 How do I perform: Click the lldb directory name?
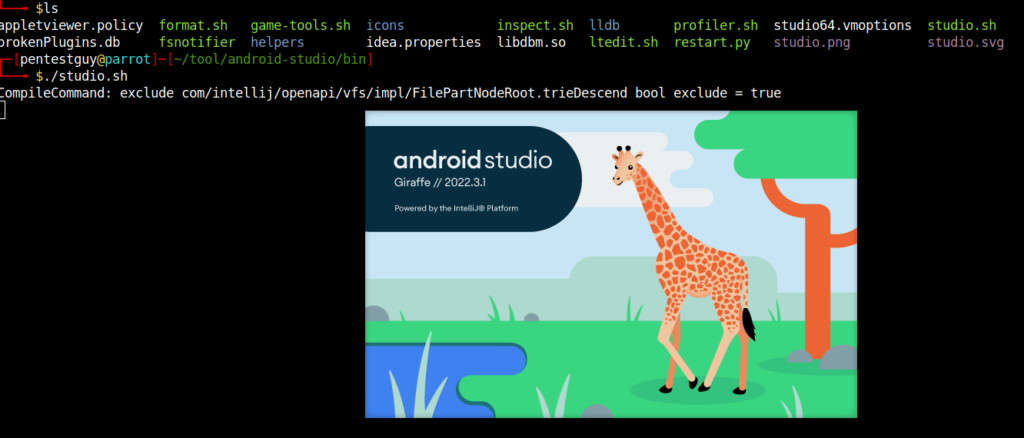tap(605, 26)
